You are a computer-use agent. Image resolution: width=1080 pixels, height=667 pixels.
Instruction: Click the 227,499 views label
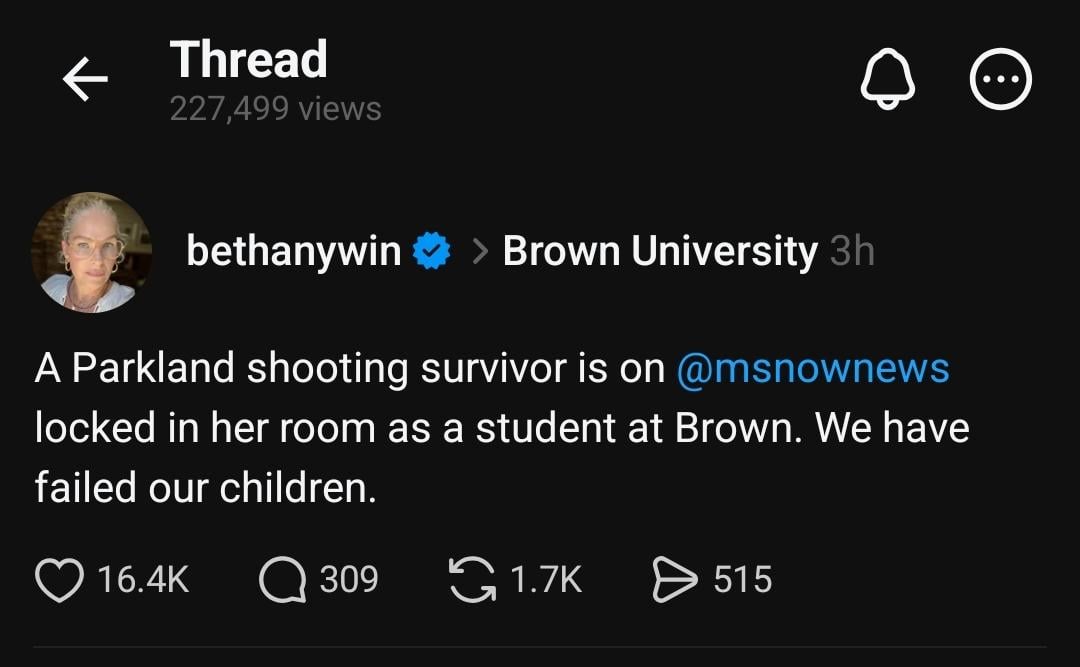tap(275, 108)
